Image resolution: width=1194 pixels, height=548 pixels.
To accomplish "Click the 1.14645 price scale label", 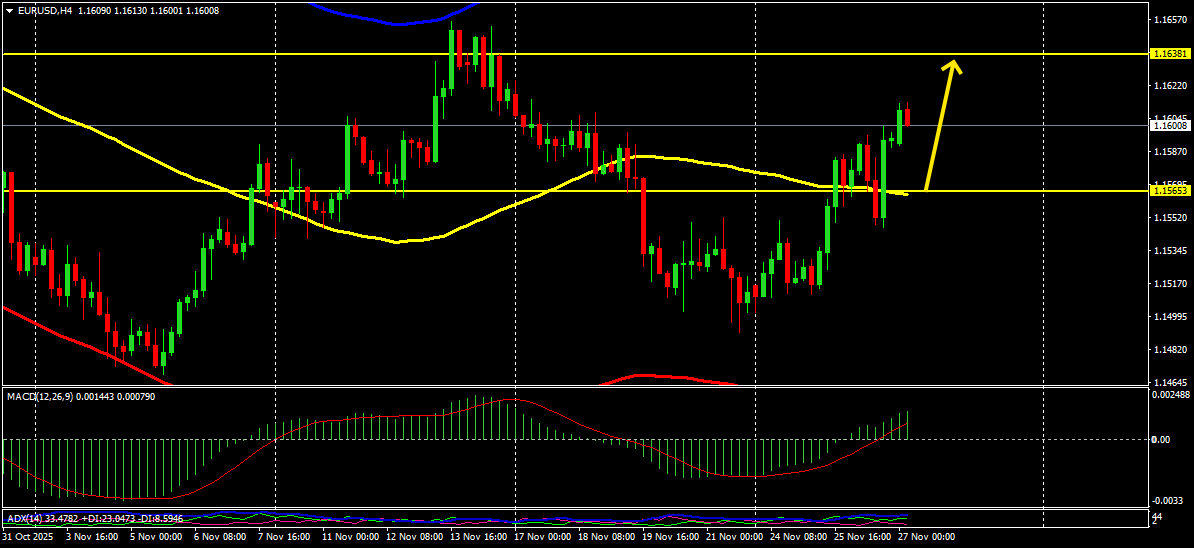I will [1170, 383].
